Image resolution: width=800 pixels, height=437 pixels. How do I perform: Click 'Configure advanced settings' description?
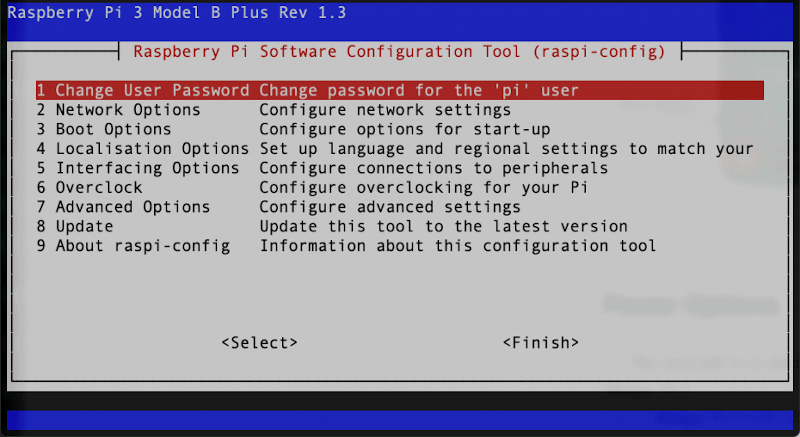pos(390,207)
